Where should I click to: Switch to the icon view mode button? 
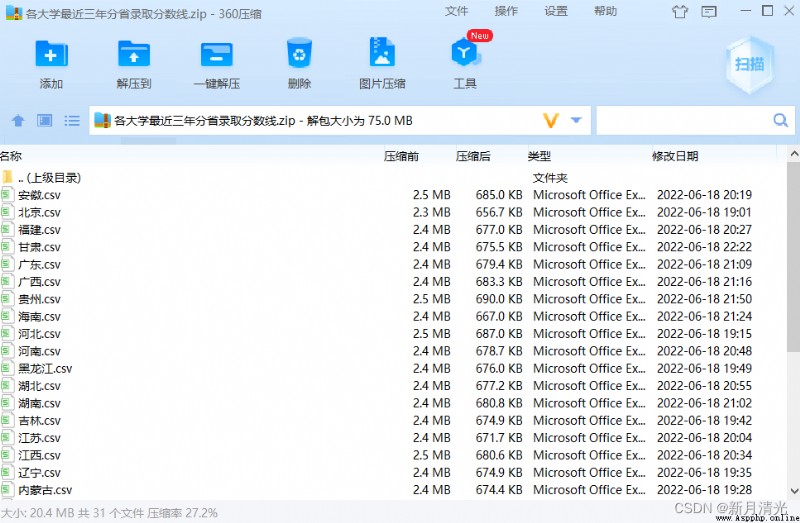pyautogui.click(x=45, y=120)
